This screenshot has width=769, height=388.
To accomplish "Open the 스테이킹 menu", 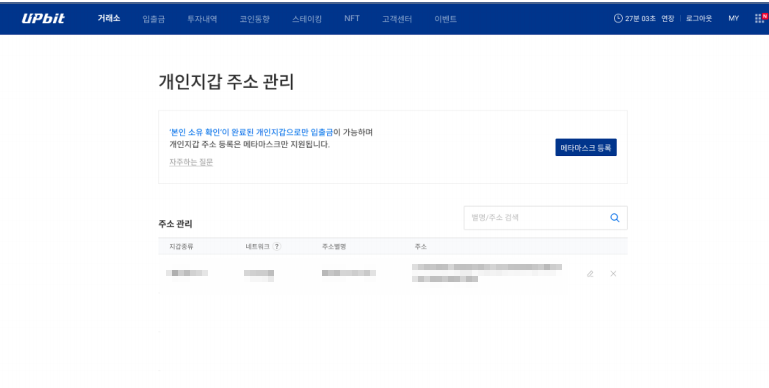I will [x=307, y=19].
